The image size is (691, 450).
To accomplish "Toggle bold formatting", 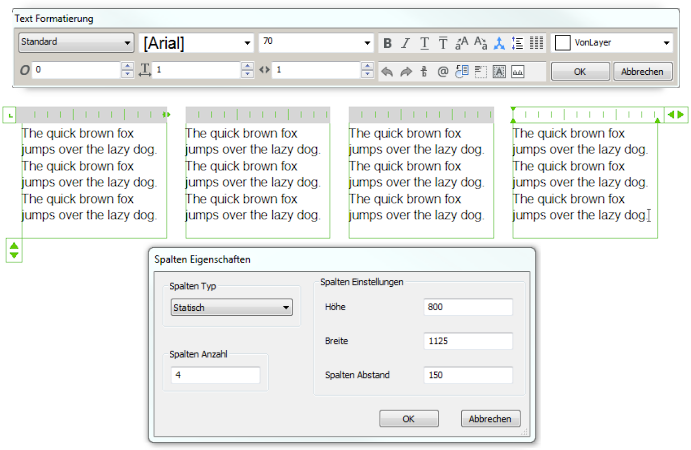I will tap(388, 43).
